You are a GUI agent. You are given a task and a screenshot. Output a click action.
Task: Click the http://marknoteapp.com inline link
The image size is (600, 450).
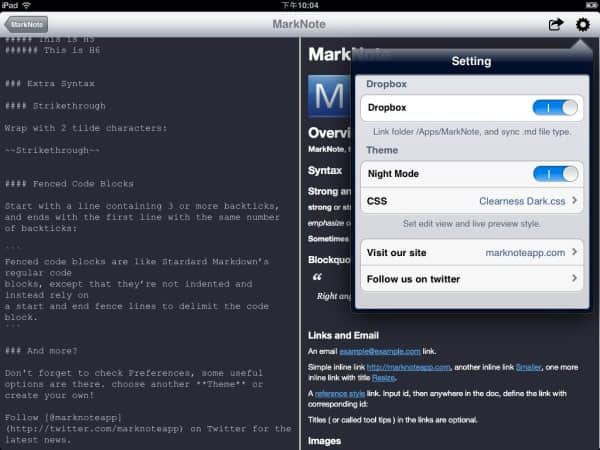coord(408,367)
